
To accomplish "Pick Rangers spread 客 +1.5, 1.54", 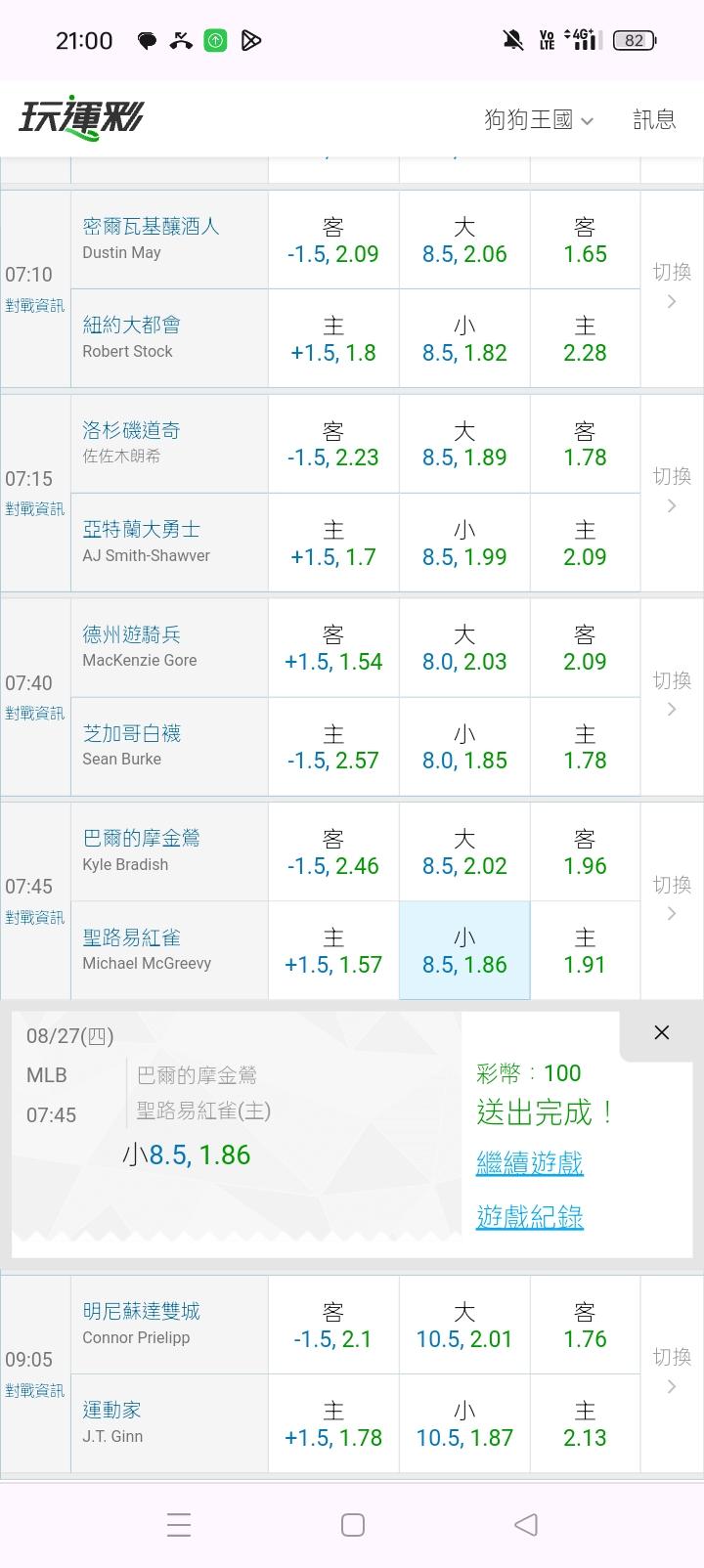I will [333, 647].
